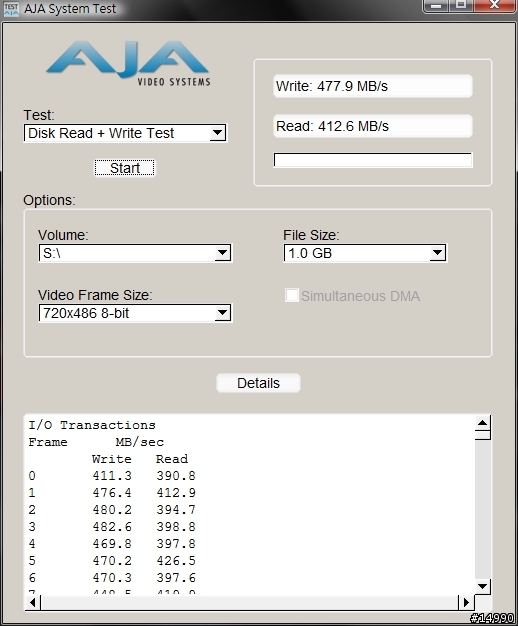Viewport: 518px width, 626px height.
Task: Click read value 397.8 for frame 4
Action: [x=176, y=544]
